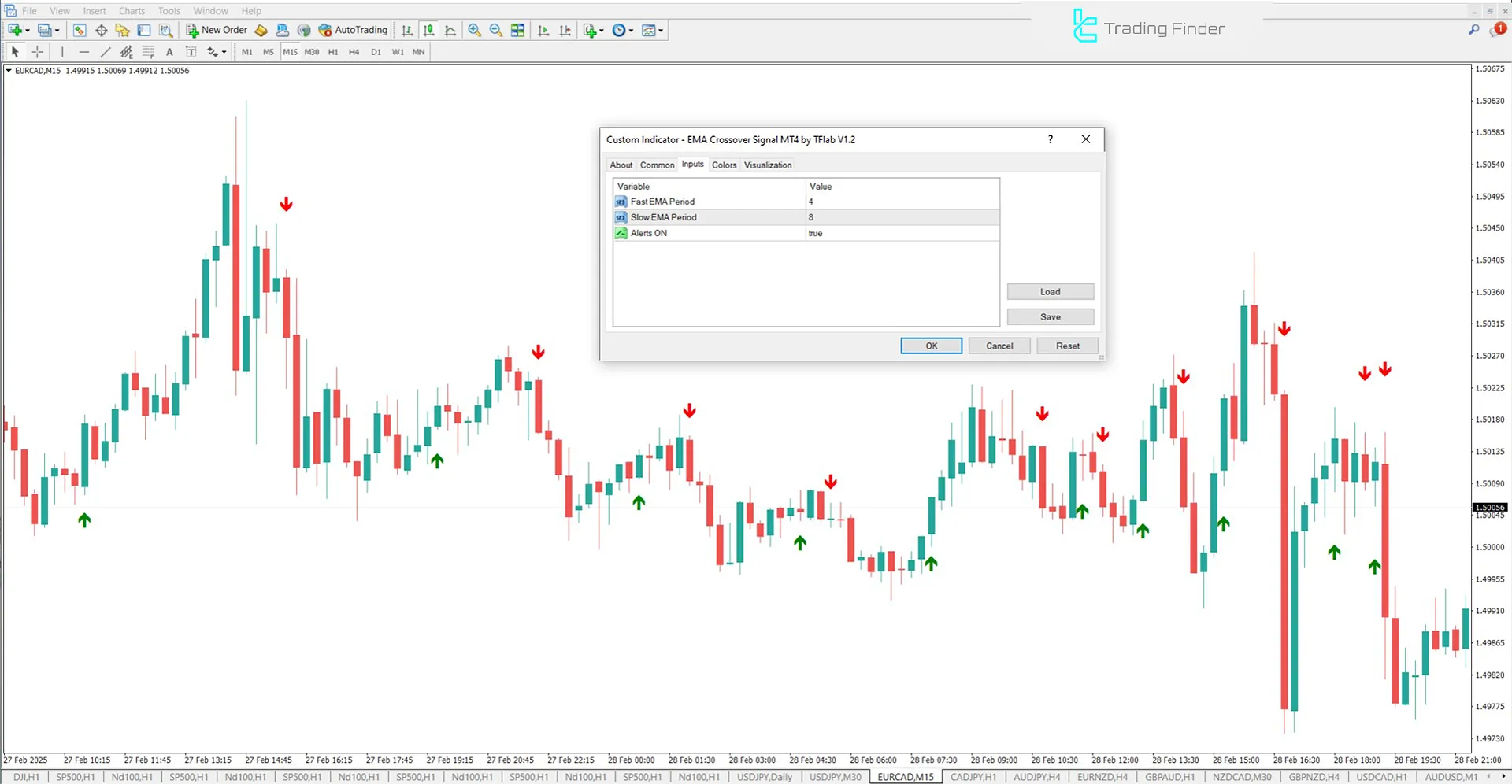This screenshot has width=1512, height=784.
Task: Open the Charts menu
Action: click(132, 10)
